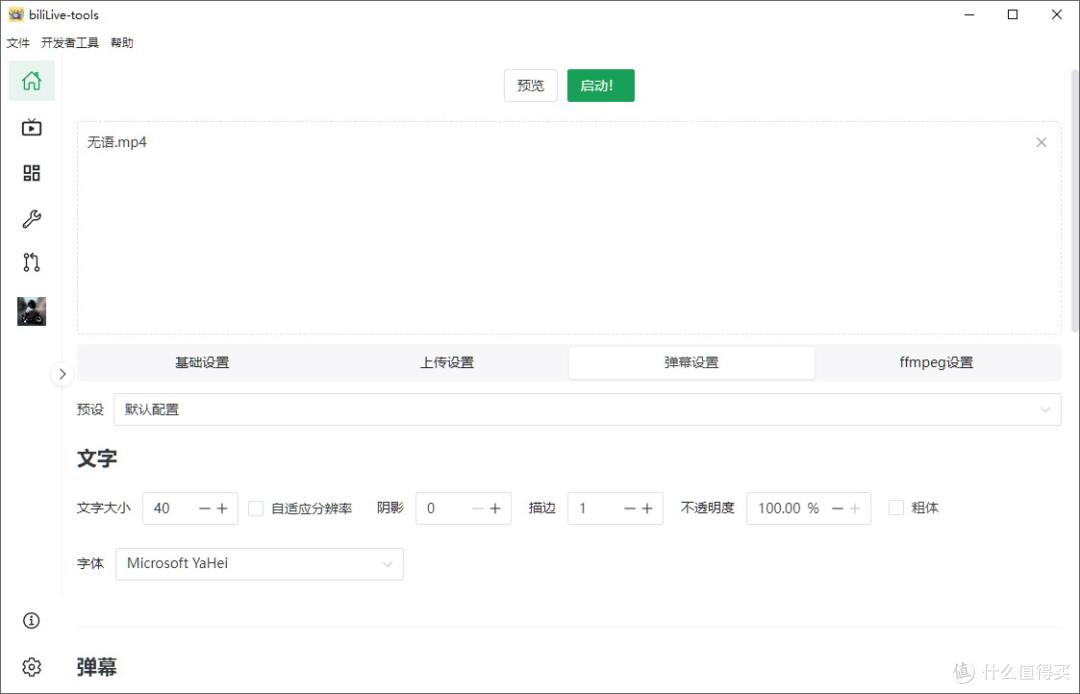Click the 预览 button
The image size is (1080, 694).
(x=530, y=85)
